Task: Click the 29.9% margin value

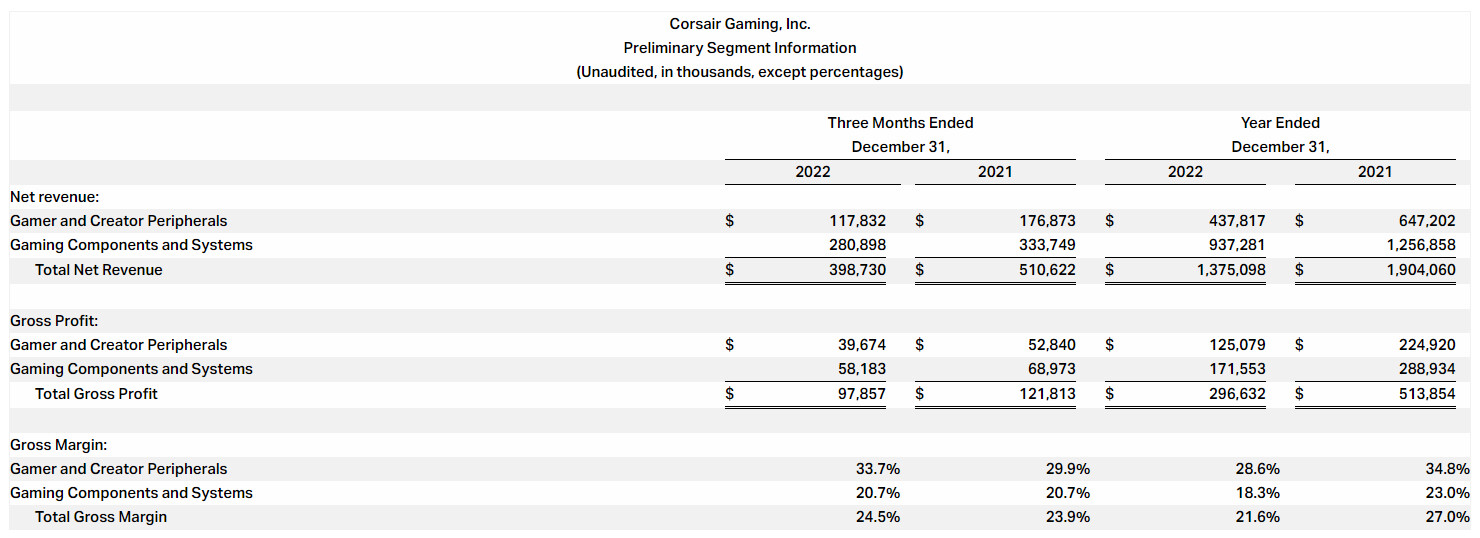Action: 1069,469
